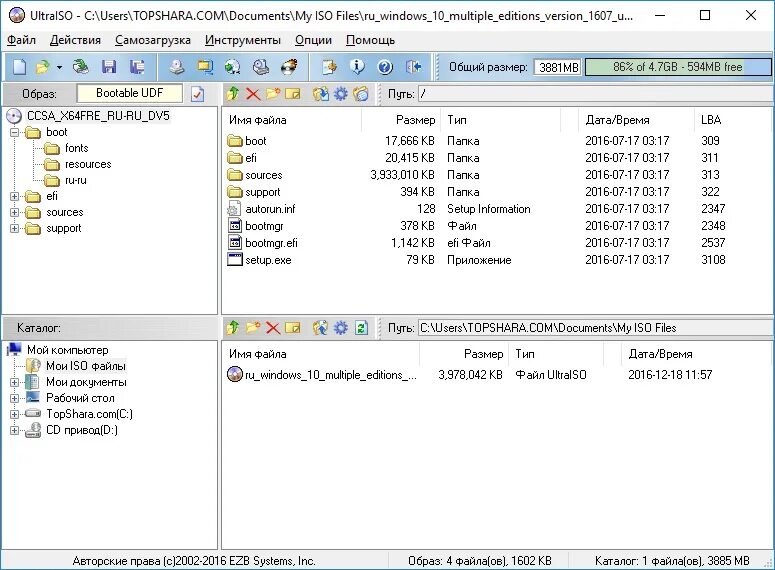The image size is (775, 570).
Task: Click the catalog Путь field with My ISO Files
Action: coord(596,328)
